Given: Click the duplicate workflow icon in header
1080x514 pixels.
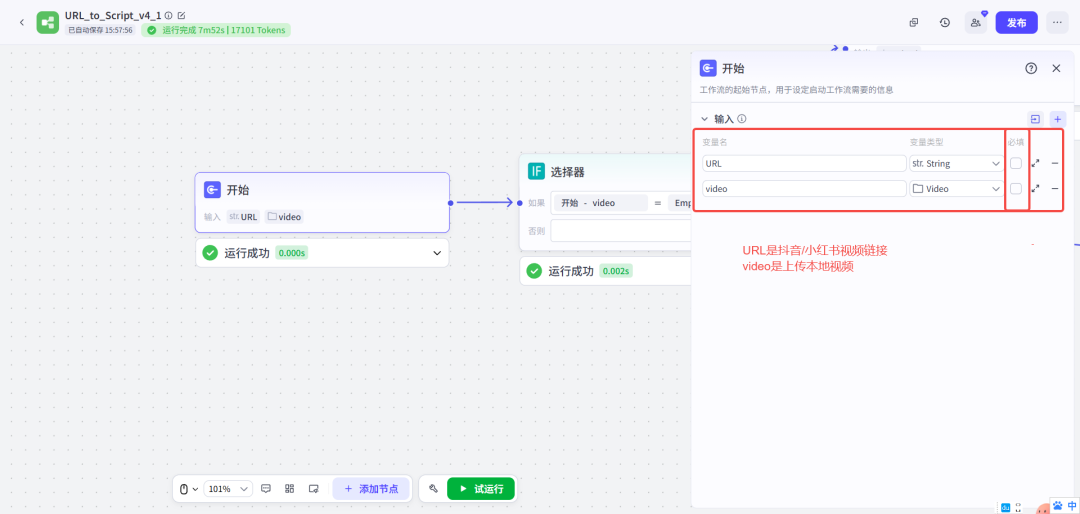Looking at the screenshot, I should 914,23.
